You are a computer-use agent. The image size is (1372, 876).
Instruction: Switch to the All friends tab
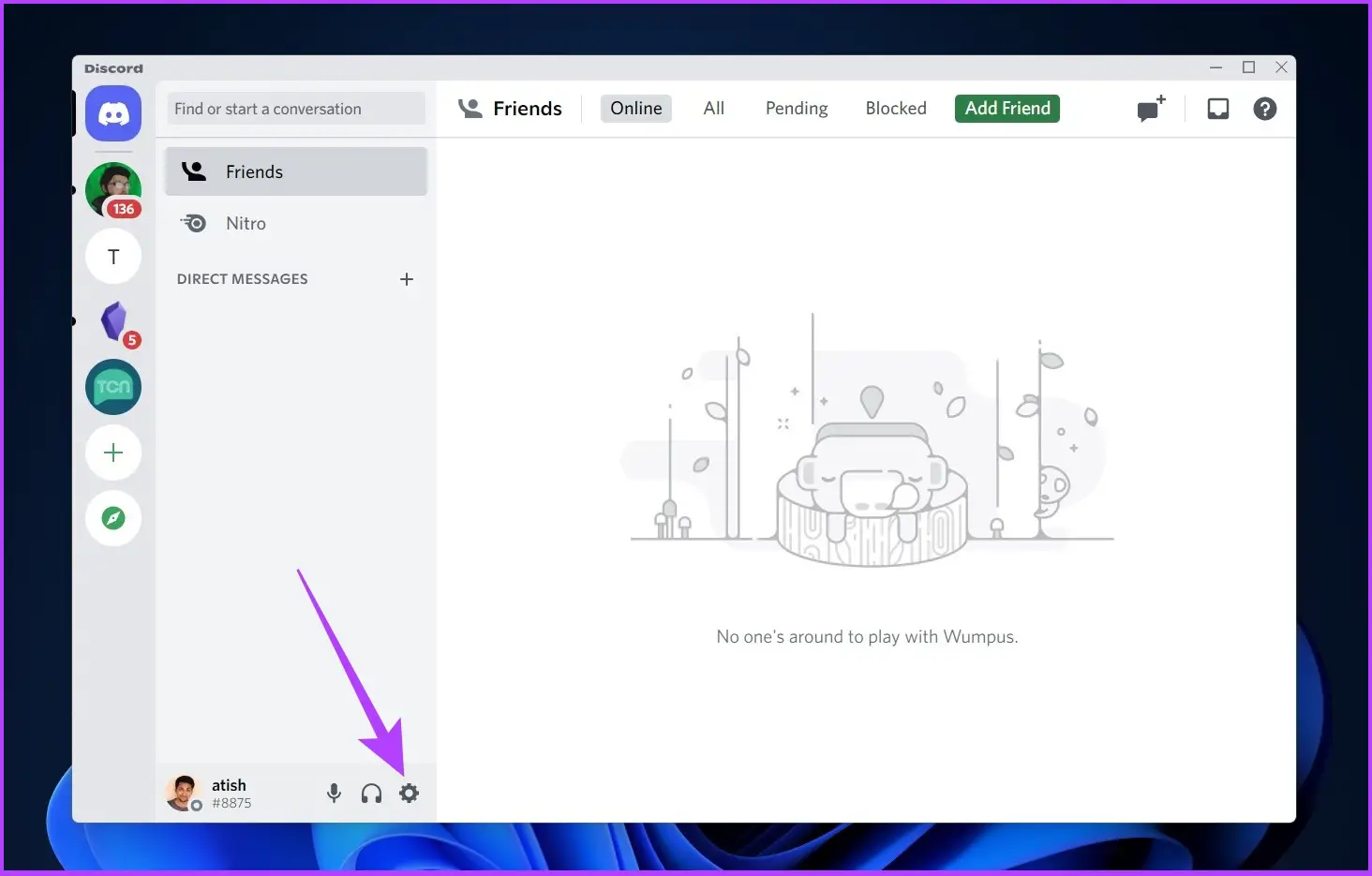click(x=713, y=109)
